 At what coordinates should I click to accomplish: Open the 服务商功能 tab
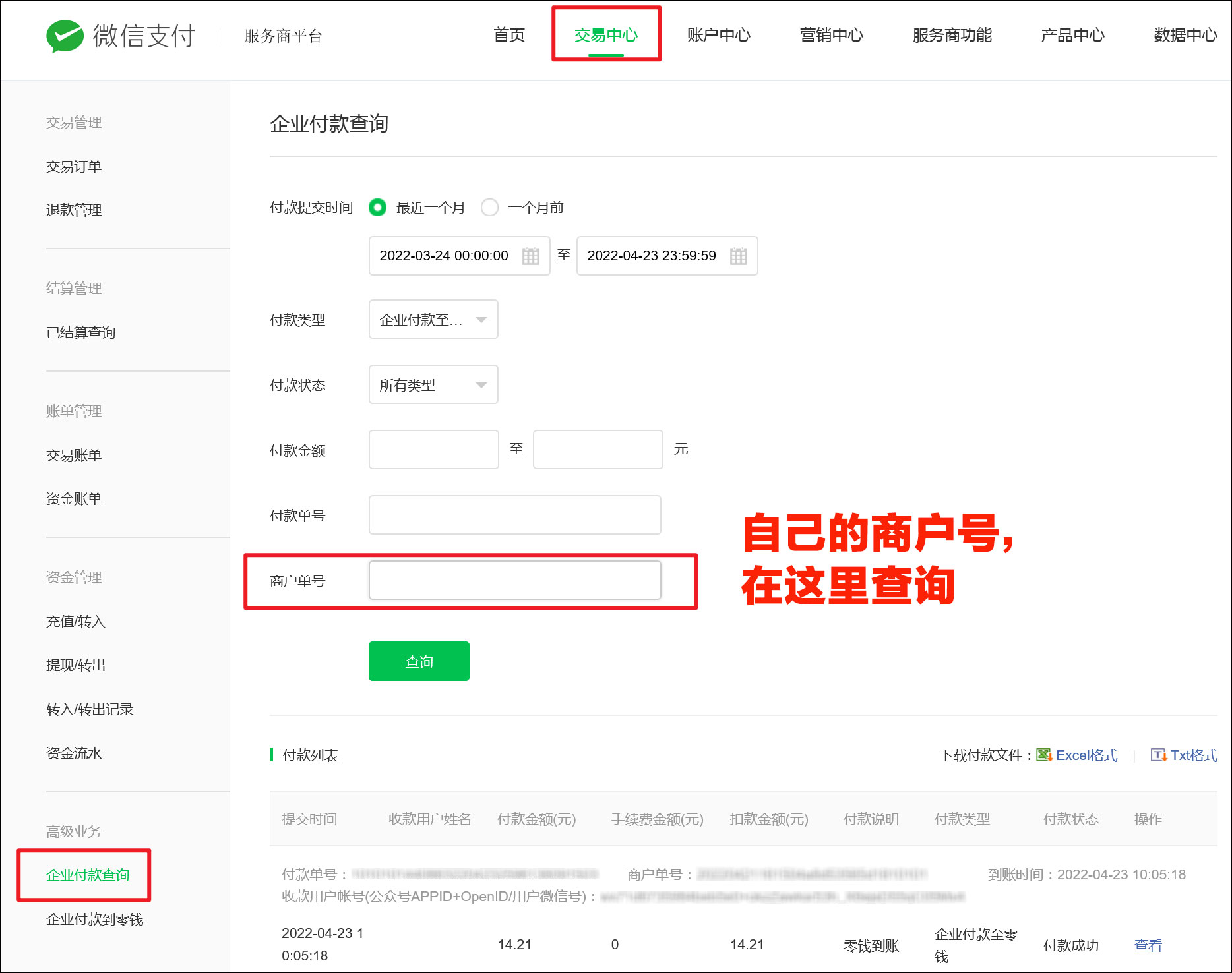click(952, 35)
